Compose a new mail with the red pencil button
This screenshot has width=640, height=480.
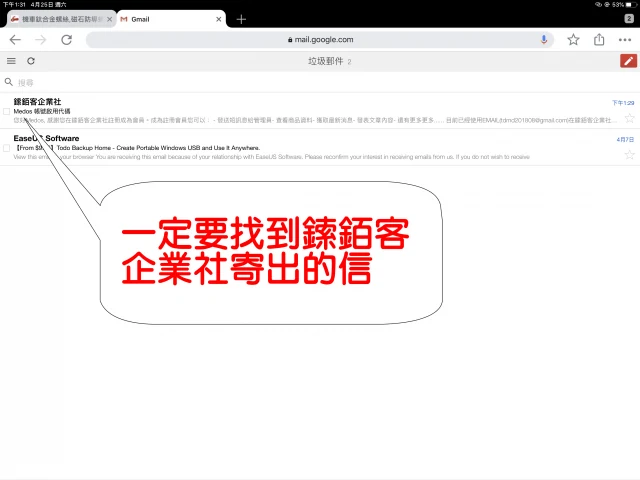pyautogui.click(x=628, y=61)
